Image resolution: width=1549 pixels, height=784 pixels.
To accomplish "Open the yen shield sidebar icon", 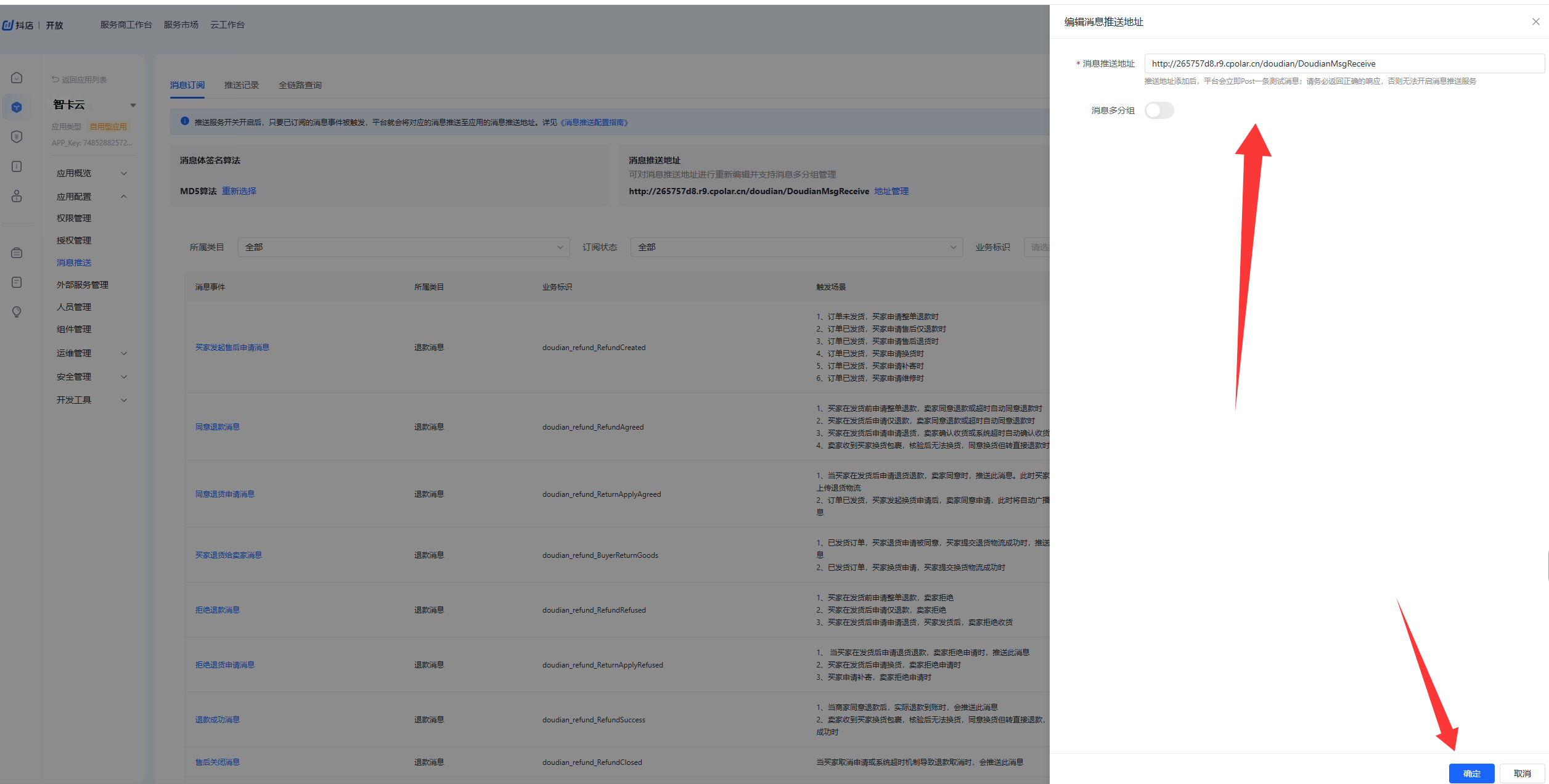I will [17, 137].
